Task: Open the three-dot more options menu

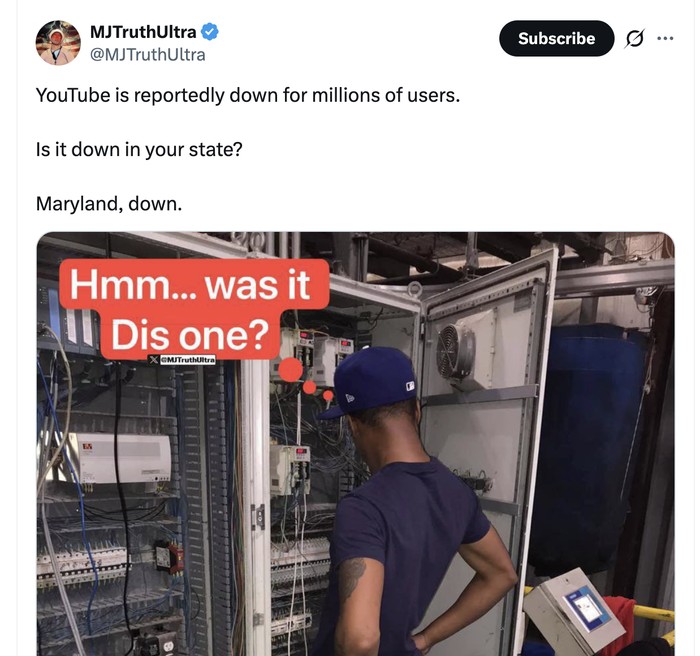Action: [x=665, y=38]
